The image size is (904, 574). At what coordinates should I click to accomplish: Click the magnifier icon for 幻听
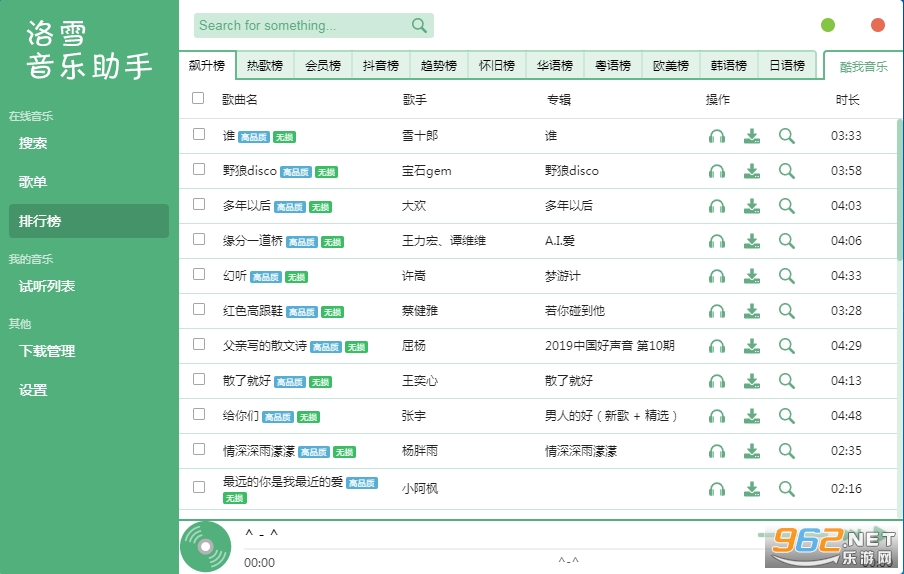tap(786, 276)
